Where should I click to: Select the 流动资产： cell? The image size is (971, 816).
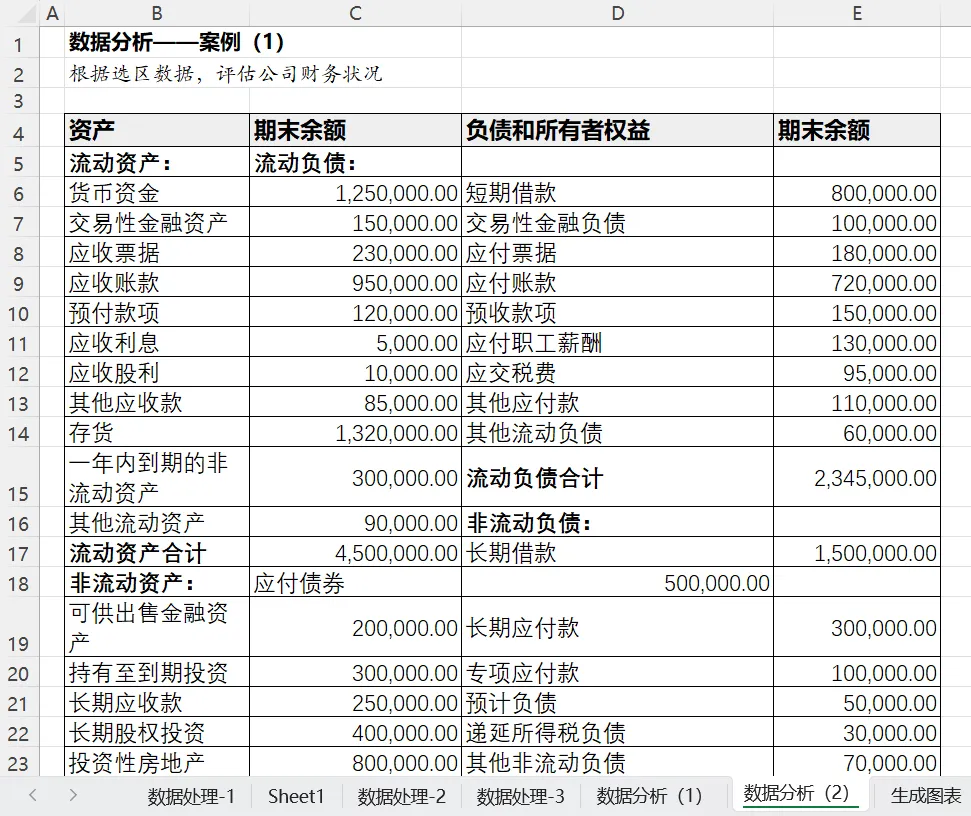[x=157, y=162]
